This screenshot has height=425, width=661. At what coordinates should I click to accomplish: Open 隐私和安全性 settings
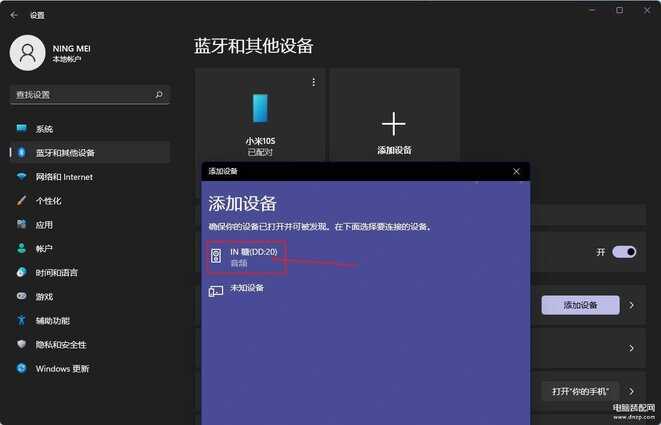(x=90, y=344)
